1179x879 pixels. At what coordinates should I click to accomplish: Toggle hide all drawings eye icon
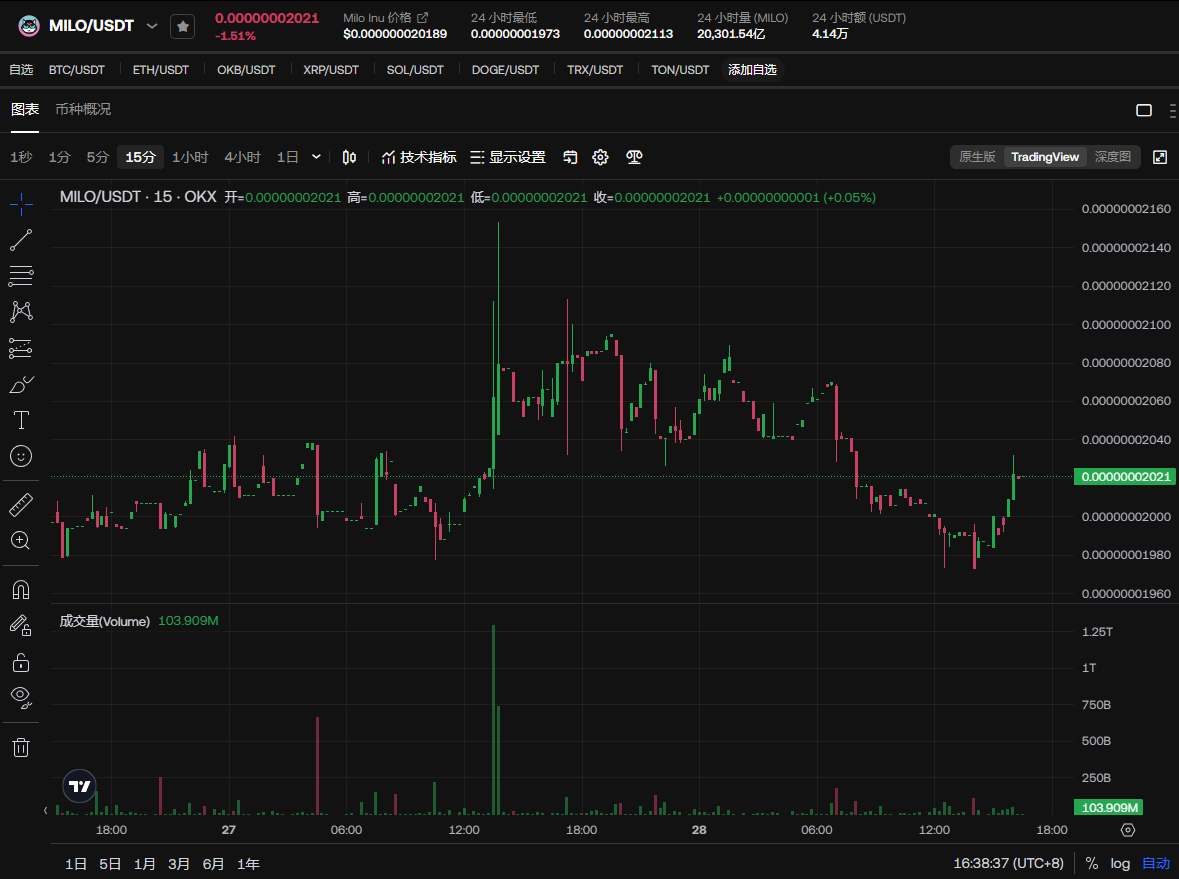click(x=21, y=699)
